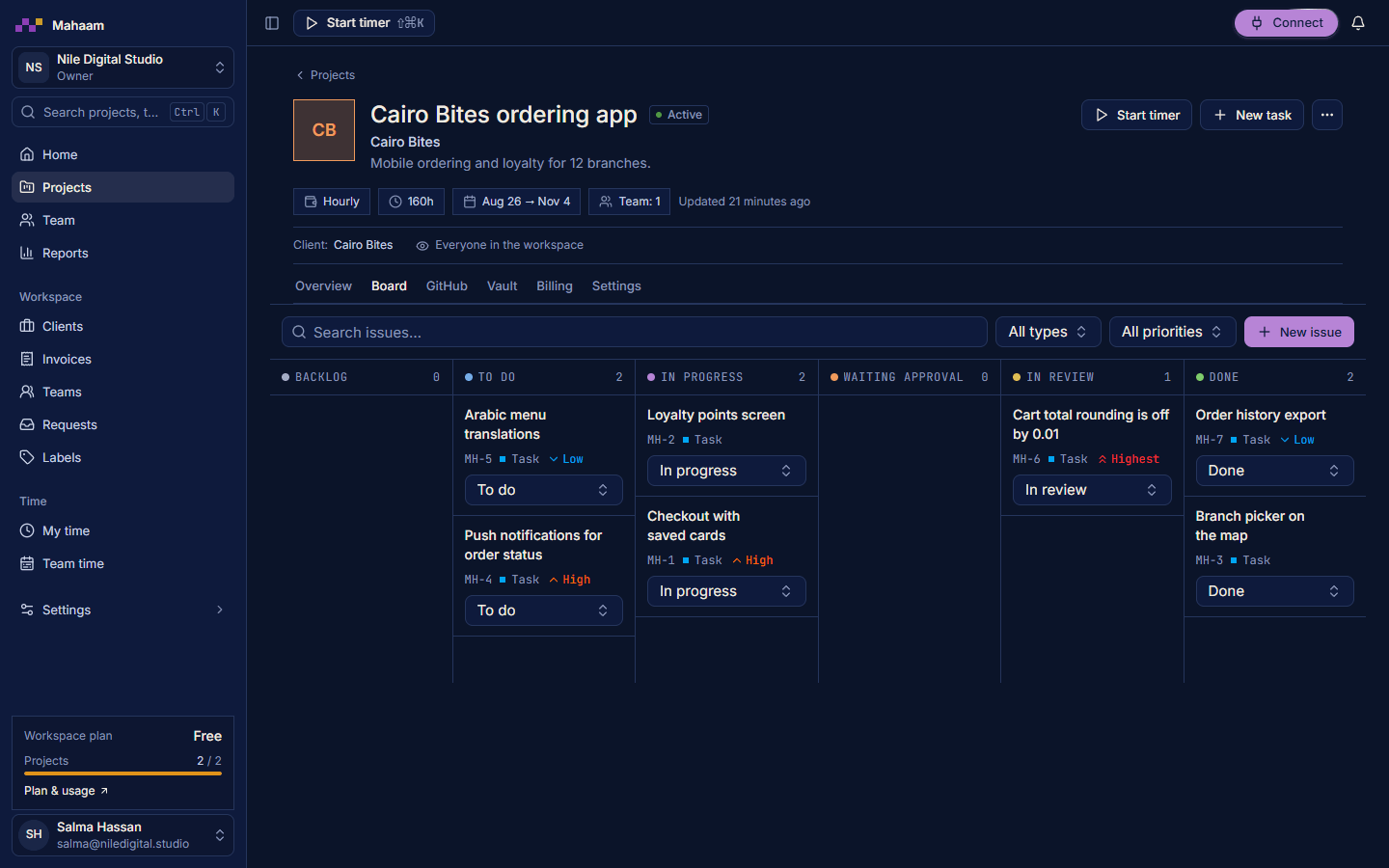Click the Search projects field

[123, 112]
